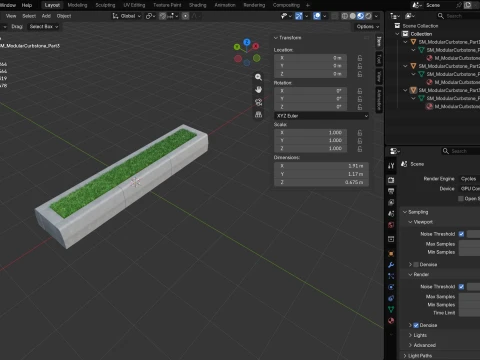Switch to the Modeling workspace tab
The width and height of the screenshot is (480, 360).
point(77,5)
